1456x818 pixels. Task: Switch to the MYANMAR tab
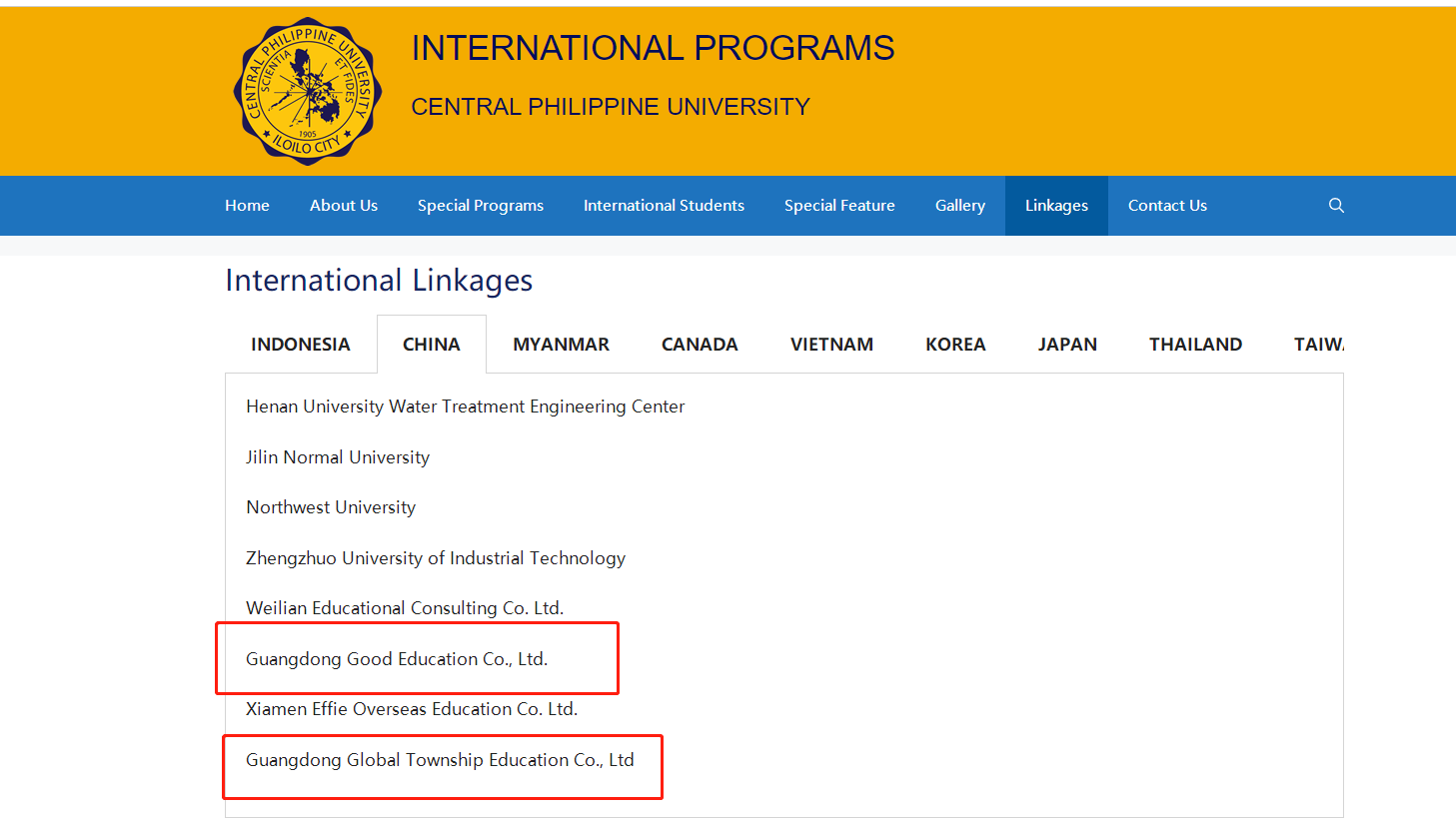pos(561,345)
